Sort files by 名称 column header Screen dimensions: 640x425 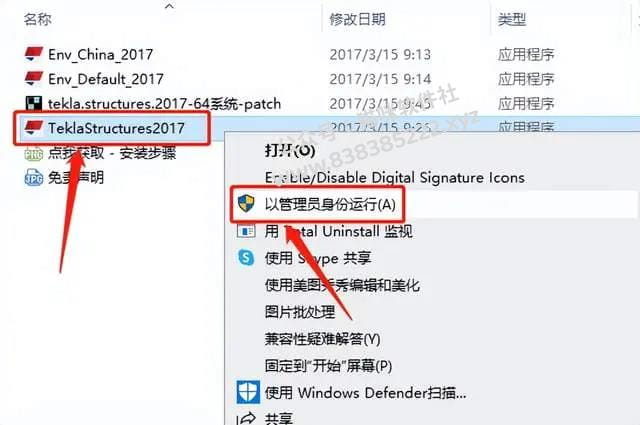click(38, 19)
